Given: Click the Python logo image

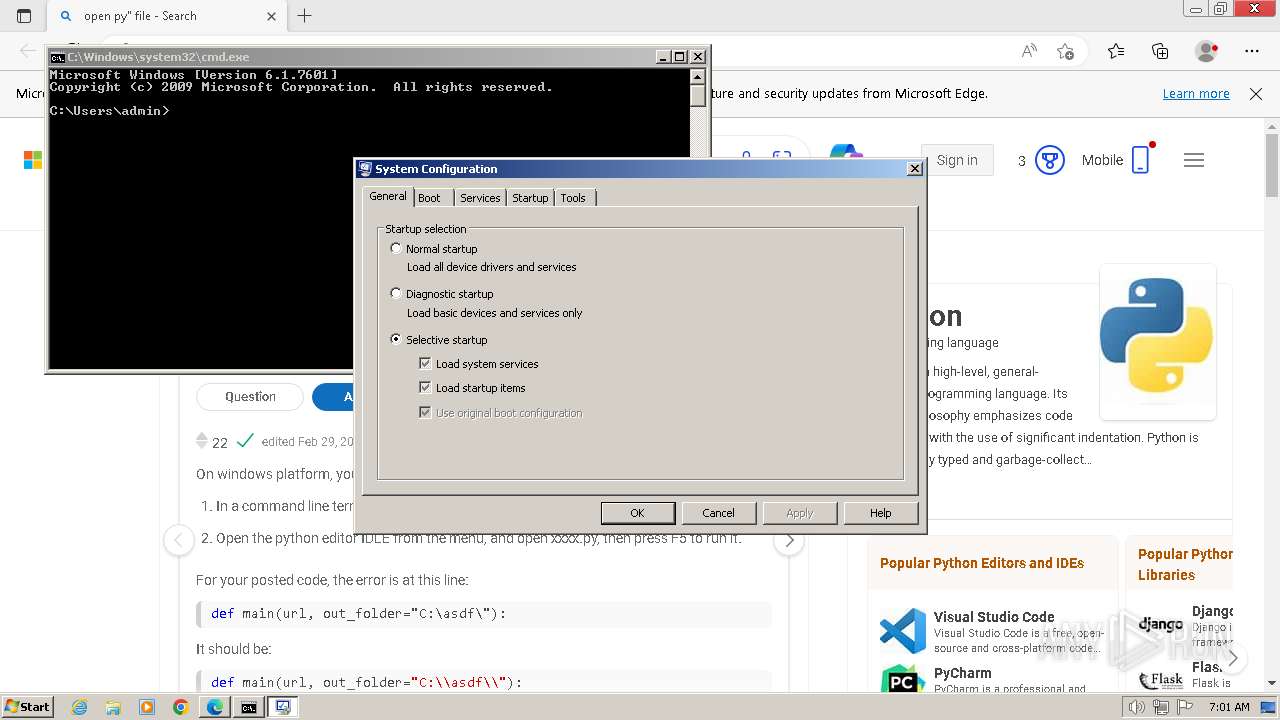Looking at the screenshot, I should [1157, 335].
